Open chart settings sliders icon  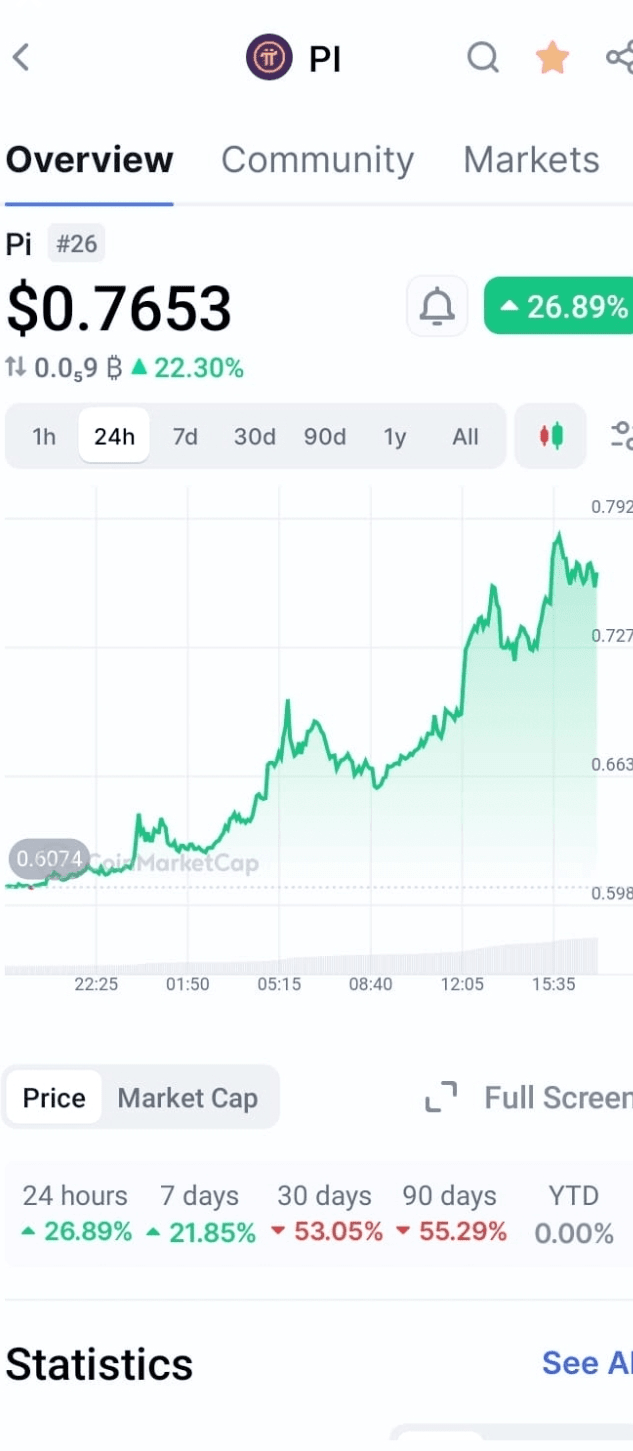coord(621,435)
